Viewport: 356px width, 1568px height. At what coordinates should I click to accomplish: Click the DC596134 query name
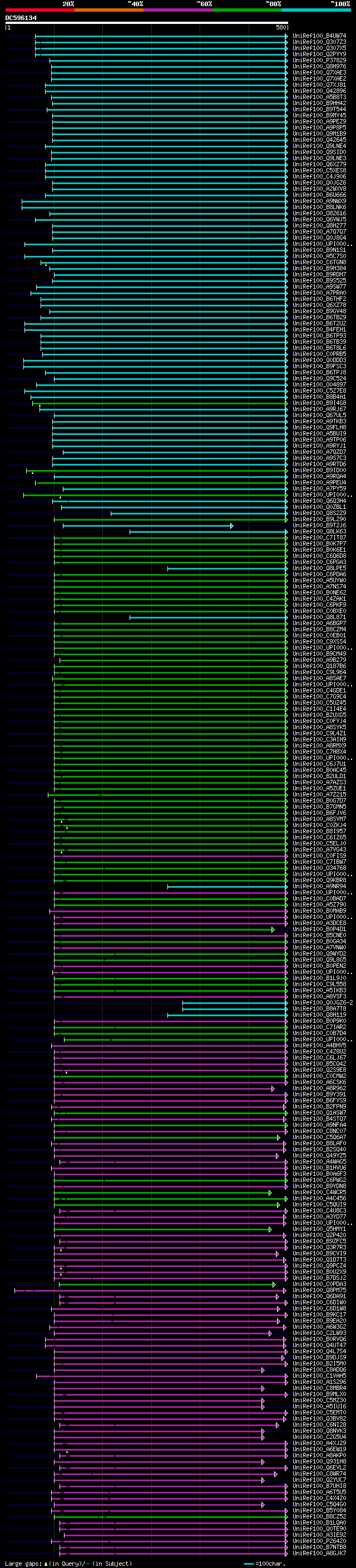[21, 18]
